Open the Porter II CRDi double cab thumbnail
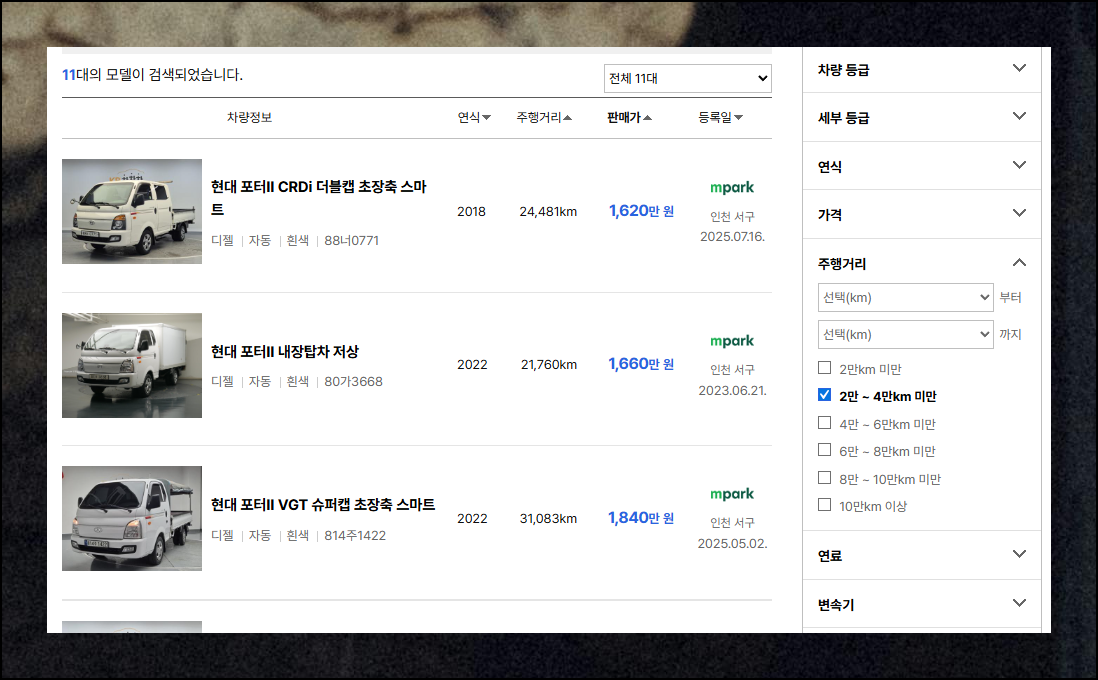Image resolution: width=1098 pixels, height=680 pixels. [x=132, y=211]
